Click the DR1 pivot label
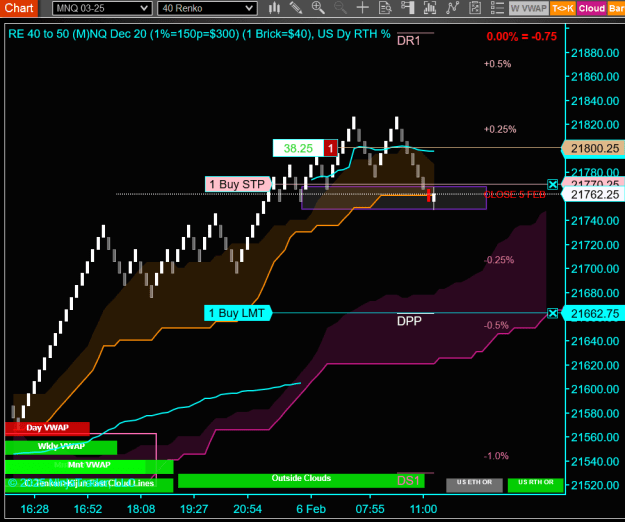Image resolution: width=625 pixels, height=522 pixels. tap(409, 41)
